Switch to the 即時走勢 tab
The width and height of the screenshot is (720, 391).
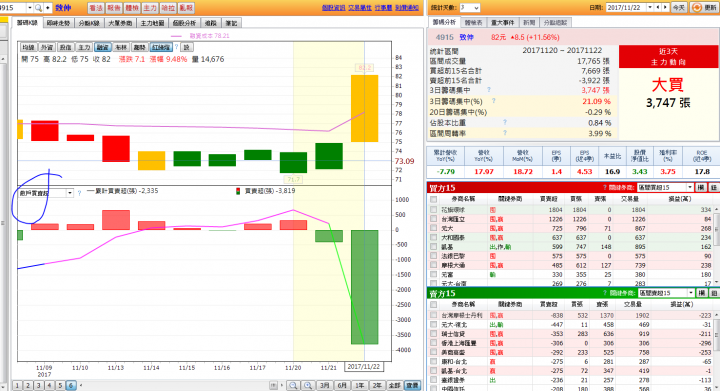58,23
